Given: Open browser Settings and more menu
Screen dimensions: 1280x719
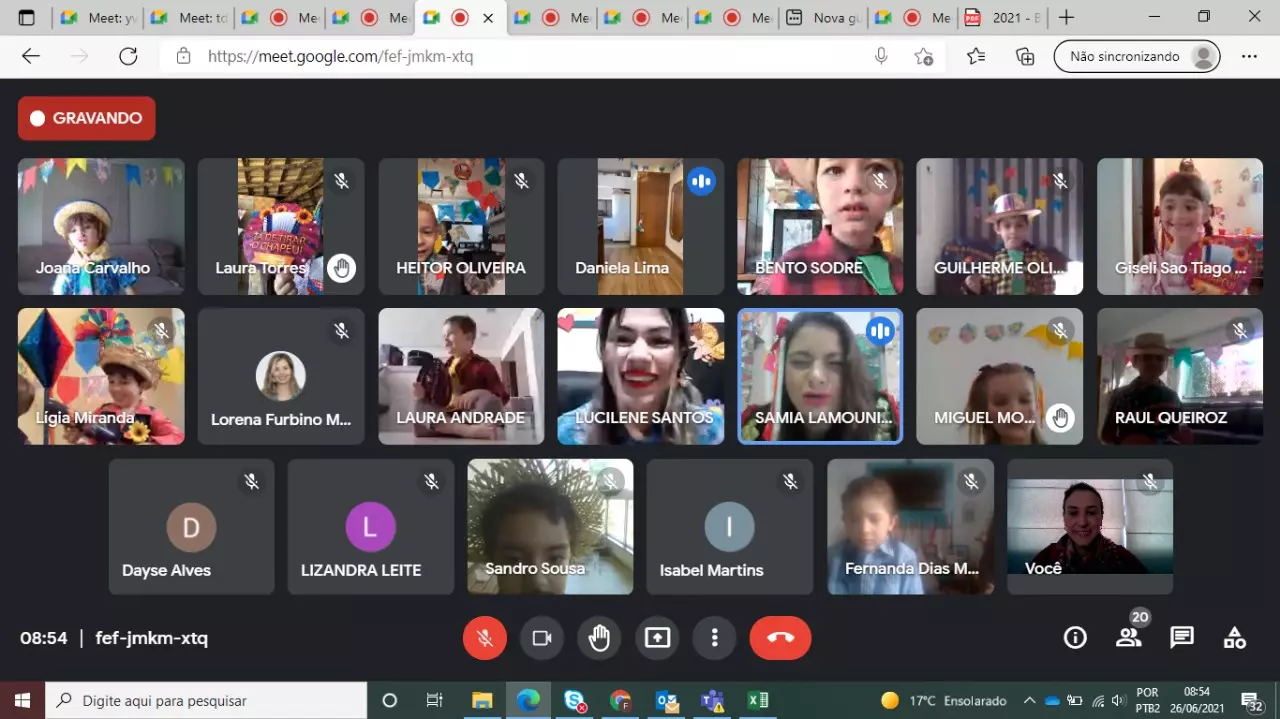Looking at the screenshot, I should click(x=1249, y=57).
